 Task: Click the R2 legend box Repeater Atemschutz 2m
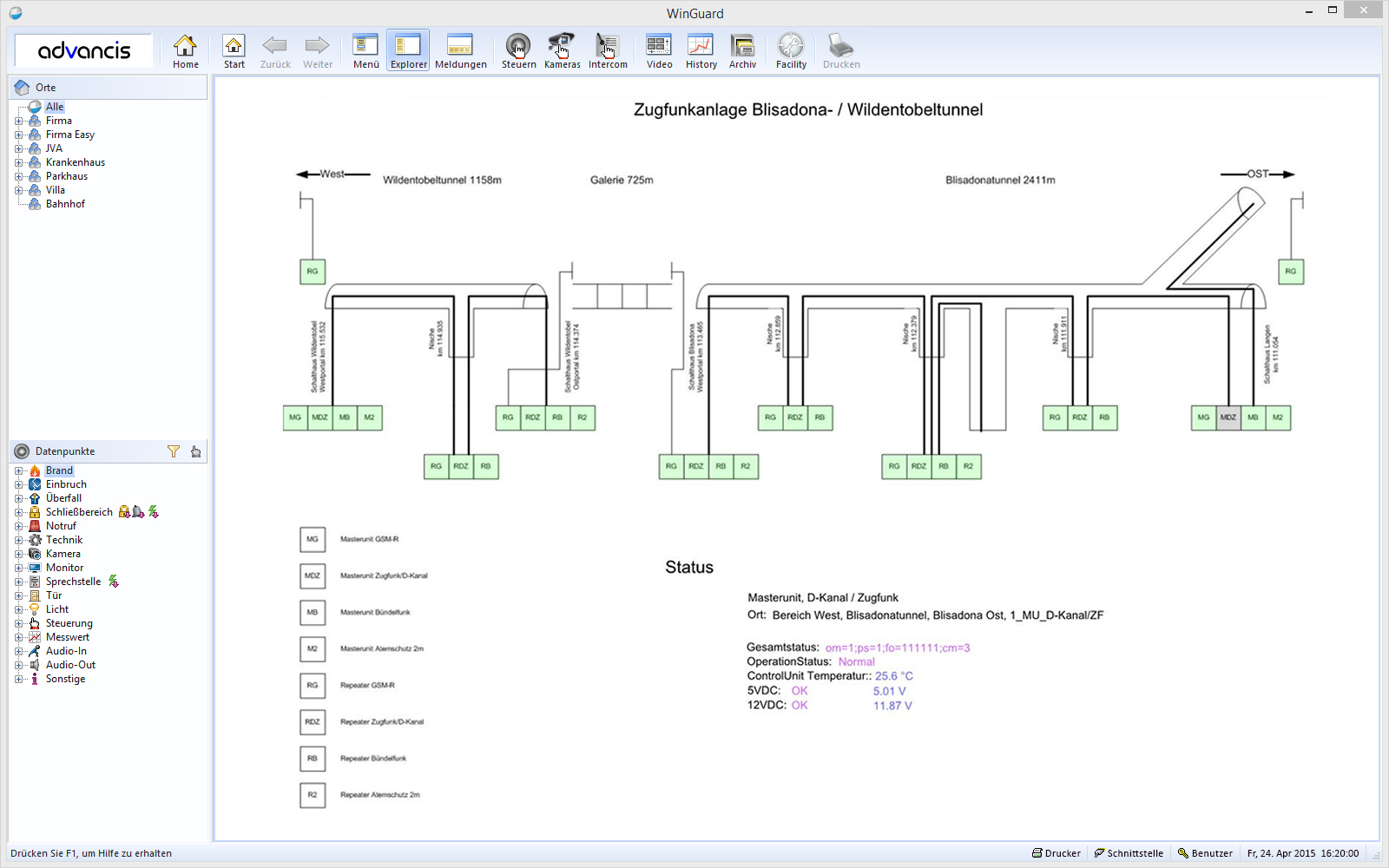[313, 795]
